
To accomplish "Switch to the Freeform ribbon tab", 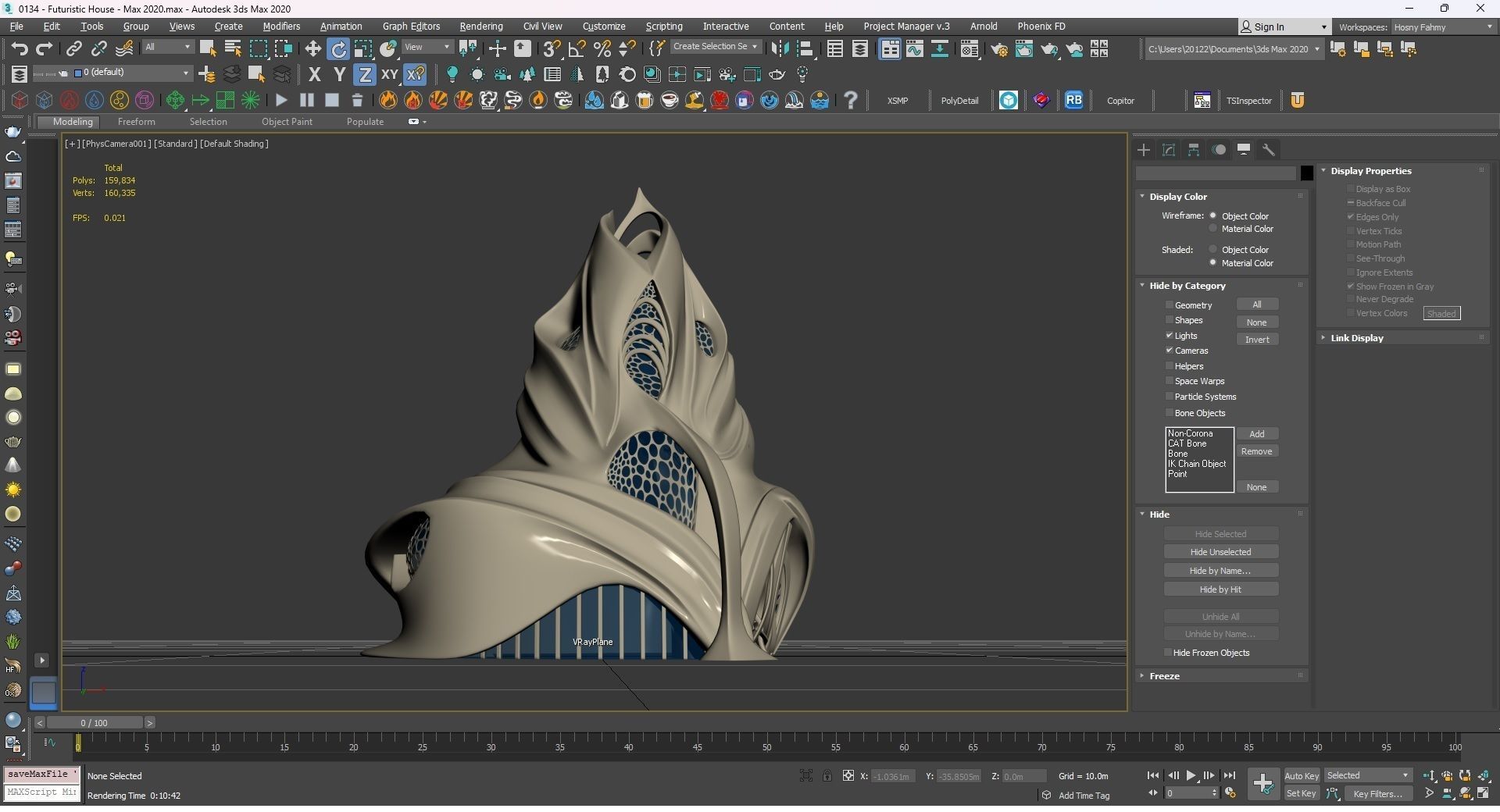I will tap(136, 122).
